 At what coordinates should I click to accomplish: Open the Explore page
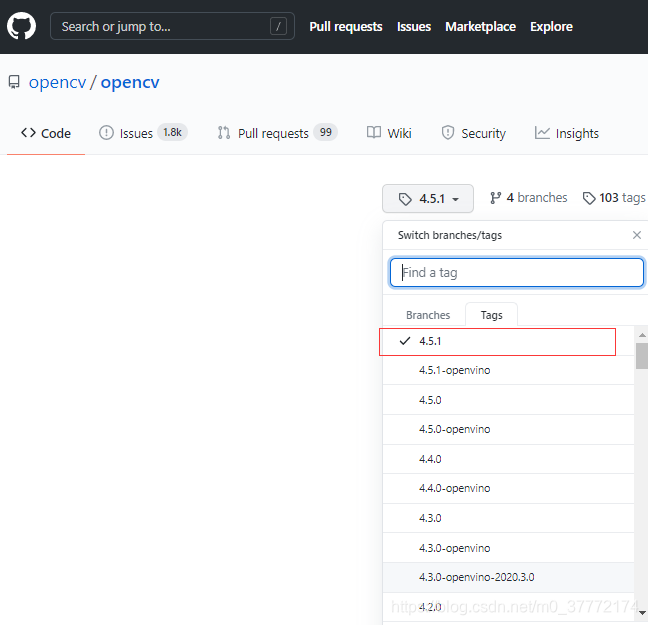coord(551,26)
